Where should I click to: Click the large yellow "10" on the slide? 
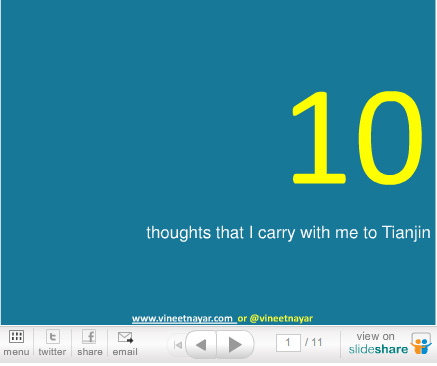point(357,137)
